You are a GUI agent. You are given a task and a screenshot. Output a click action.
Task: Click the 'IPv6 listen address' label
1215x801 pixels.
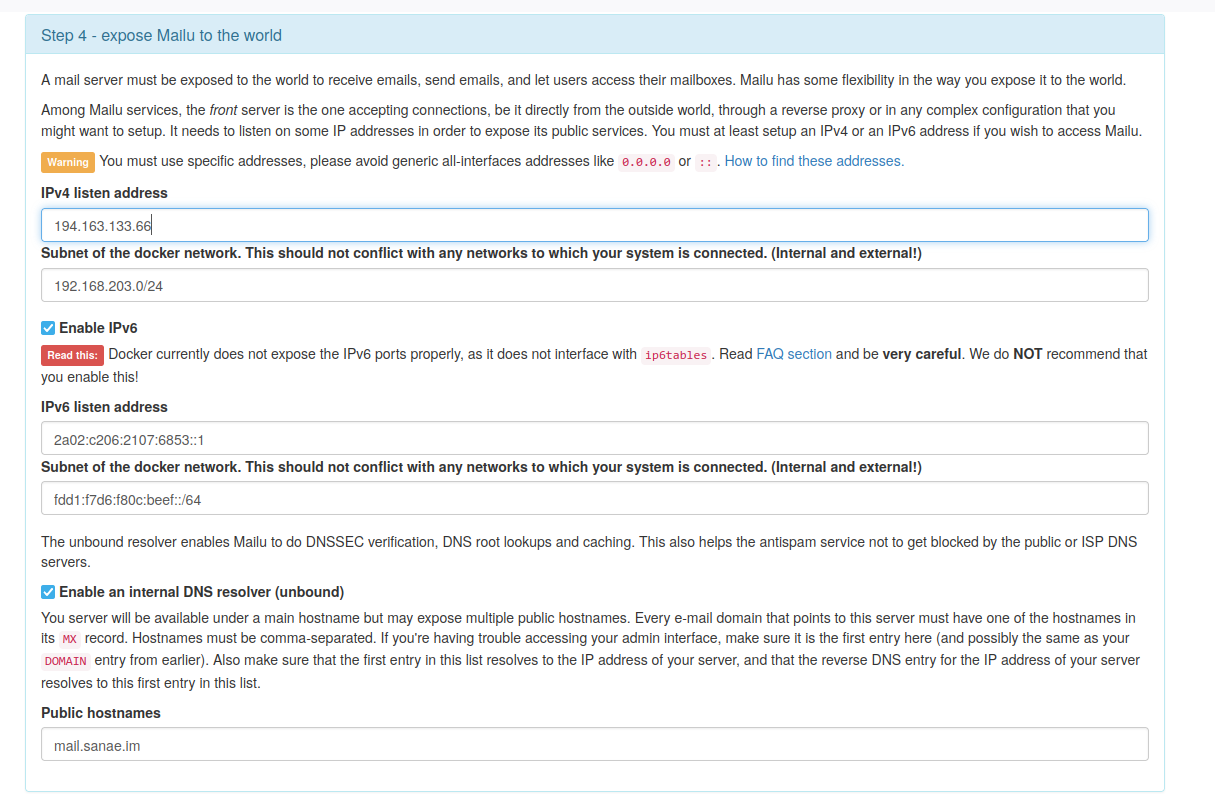104,407
